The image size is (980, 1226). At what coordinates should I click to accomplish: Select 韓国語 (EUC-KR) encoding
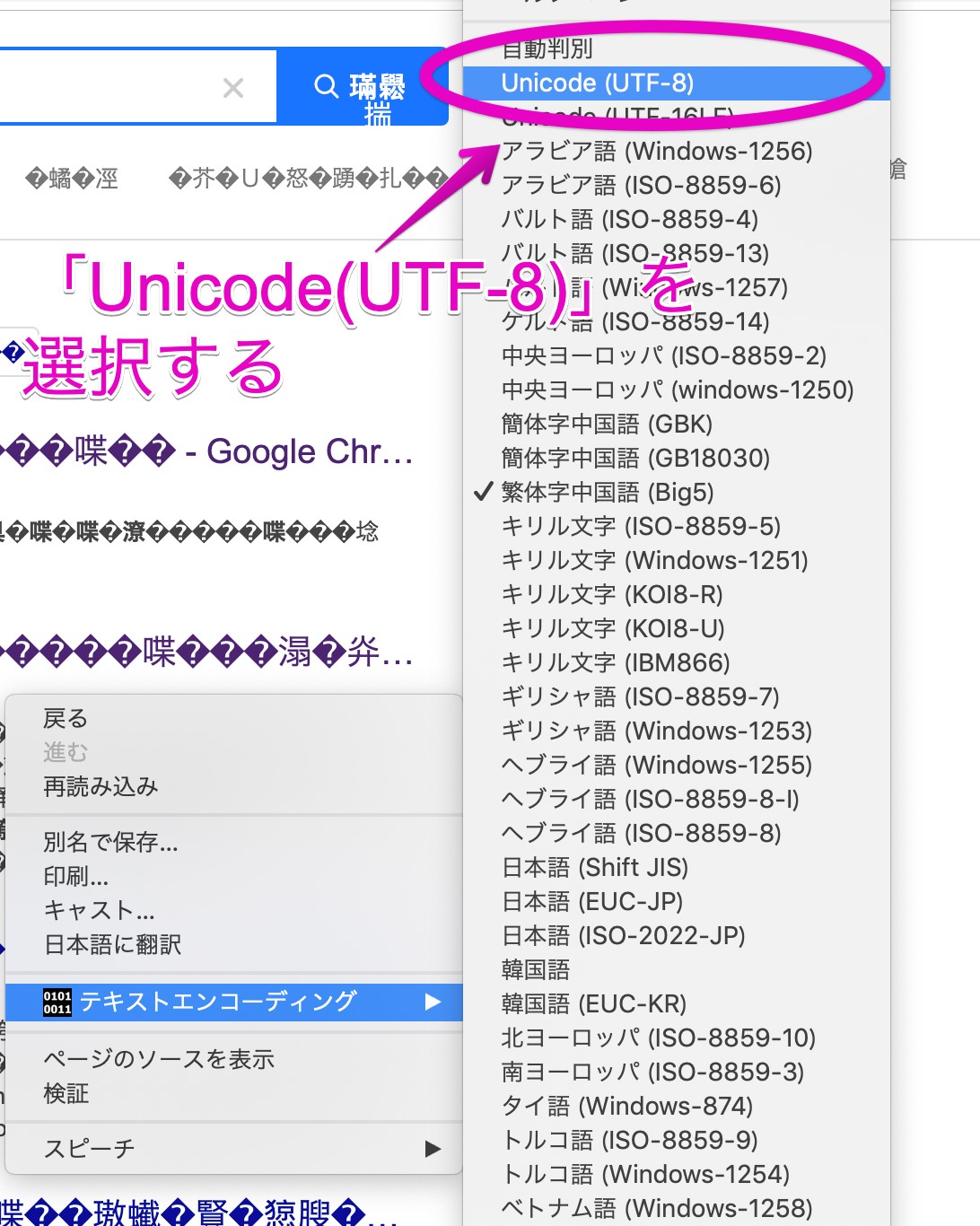point(594,1003)
